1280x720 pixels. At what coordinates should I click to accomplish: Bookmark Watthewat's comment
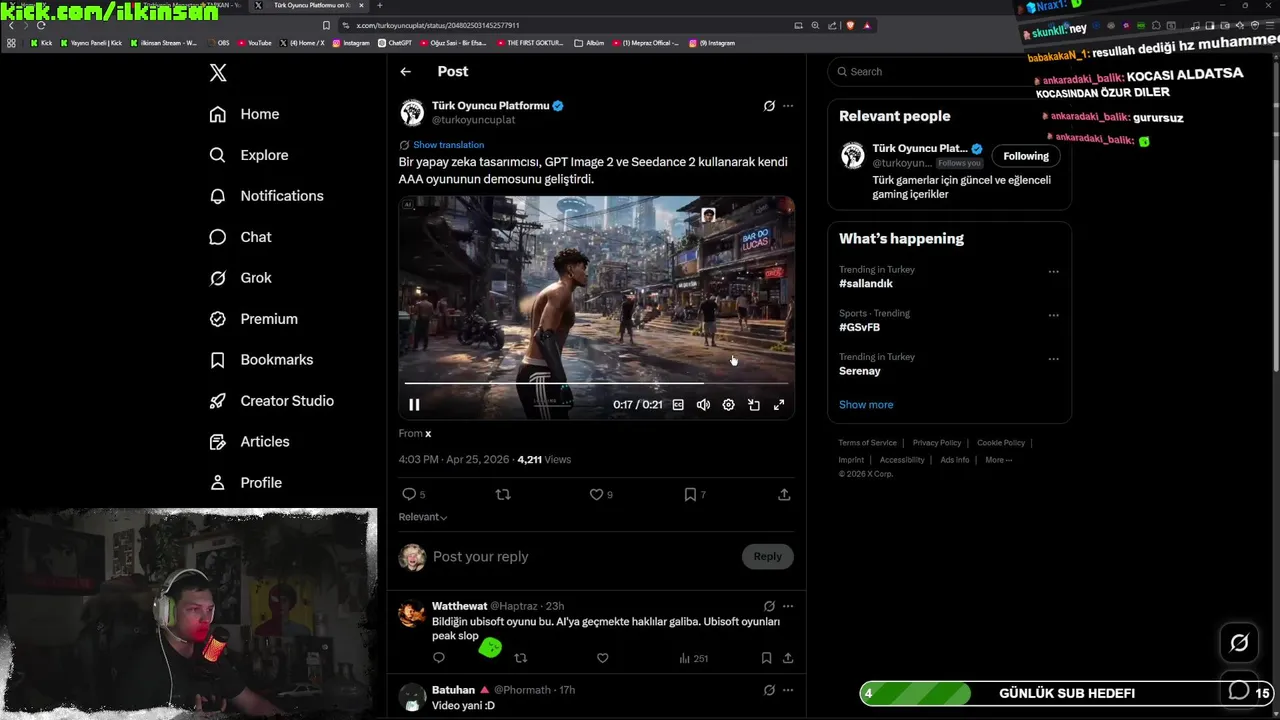point(766,658)
